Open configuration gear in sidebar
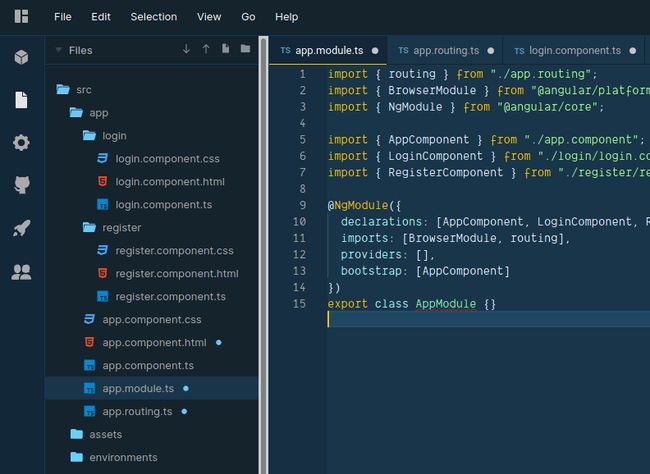This screenshot has width=650, height=474. point(21,143)
